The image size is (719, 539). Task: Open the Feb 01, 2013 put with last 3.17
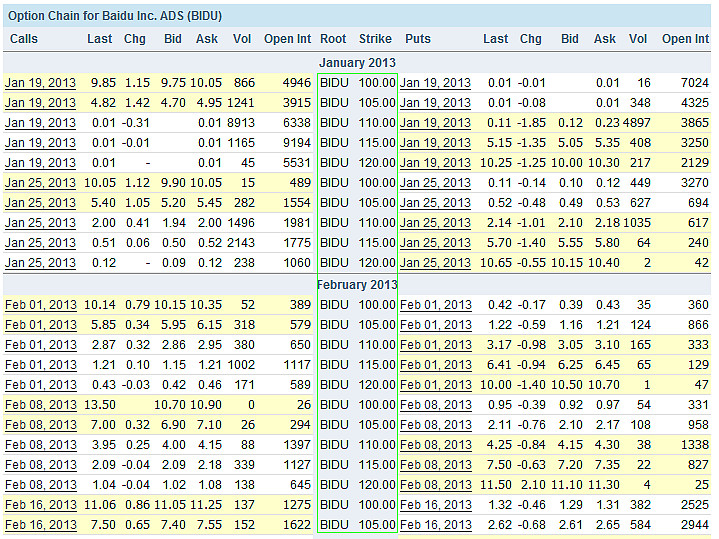(x=436, y=345)
